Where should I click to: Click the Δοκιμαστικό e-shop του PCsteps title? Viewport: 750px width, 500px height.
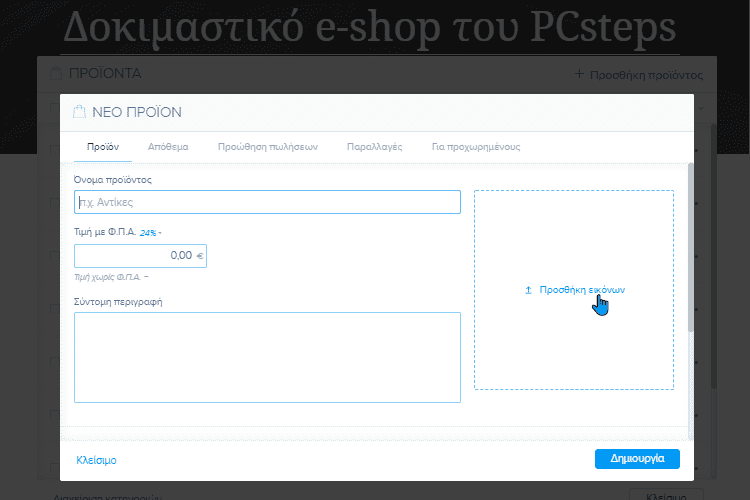point(369,29)
